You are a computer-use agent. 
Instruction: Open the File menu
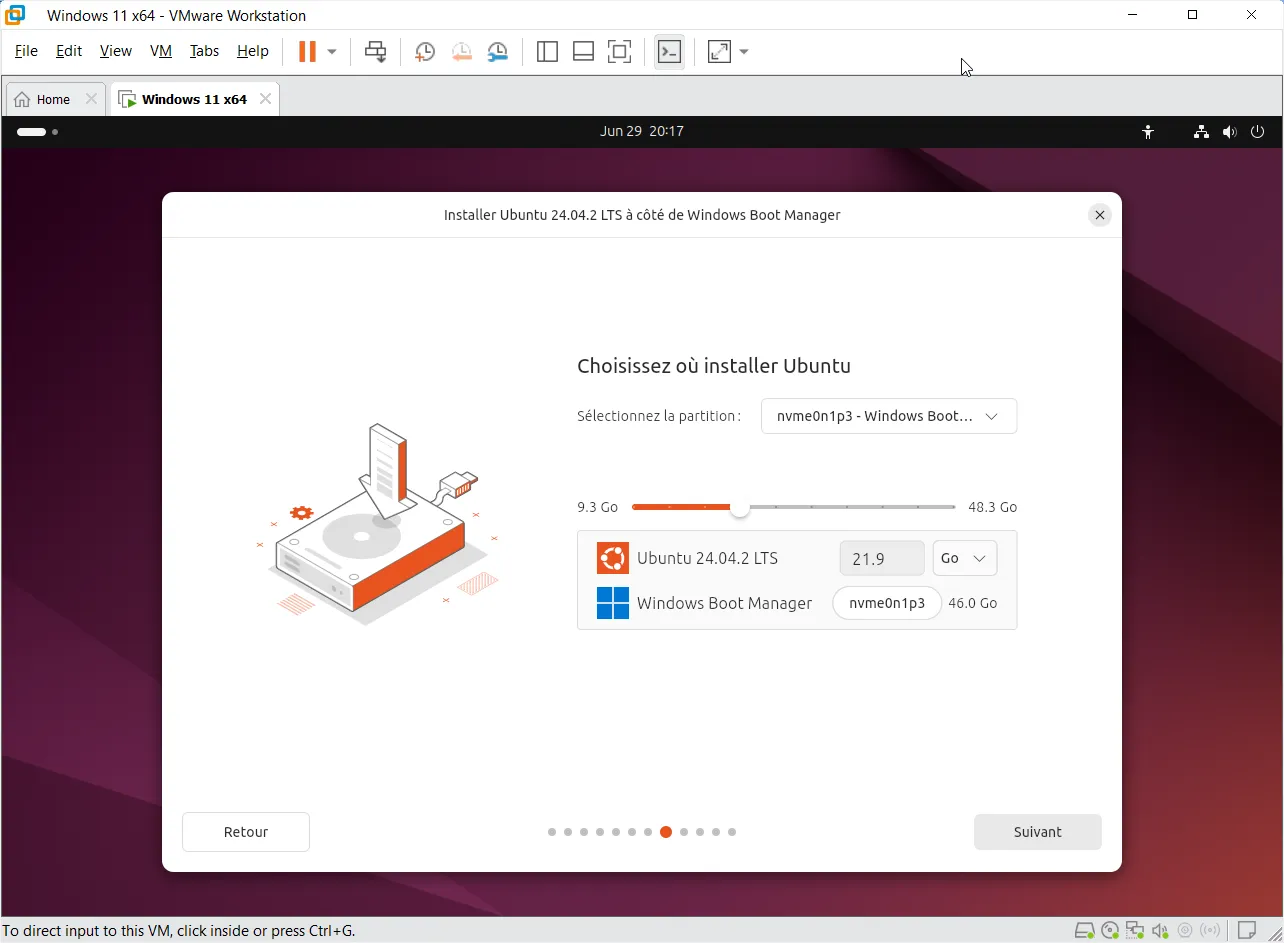tap(26, 51)
